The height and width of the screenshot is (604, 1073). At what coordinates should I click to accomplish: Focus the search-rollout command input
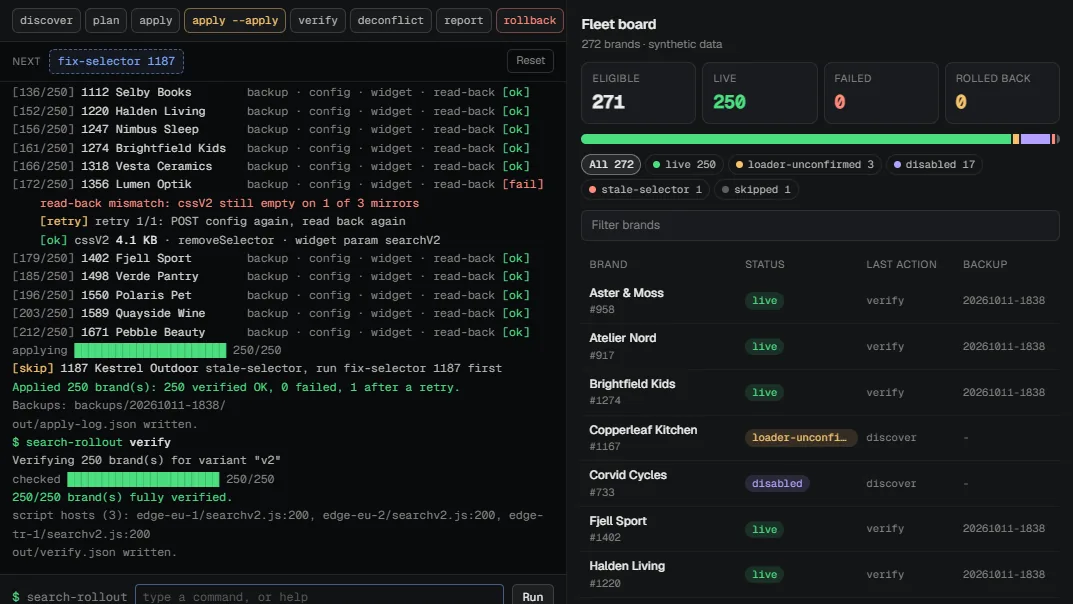[319, 596]
